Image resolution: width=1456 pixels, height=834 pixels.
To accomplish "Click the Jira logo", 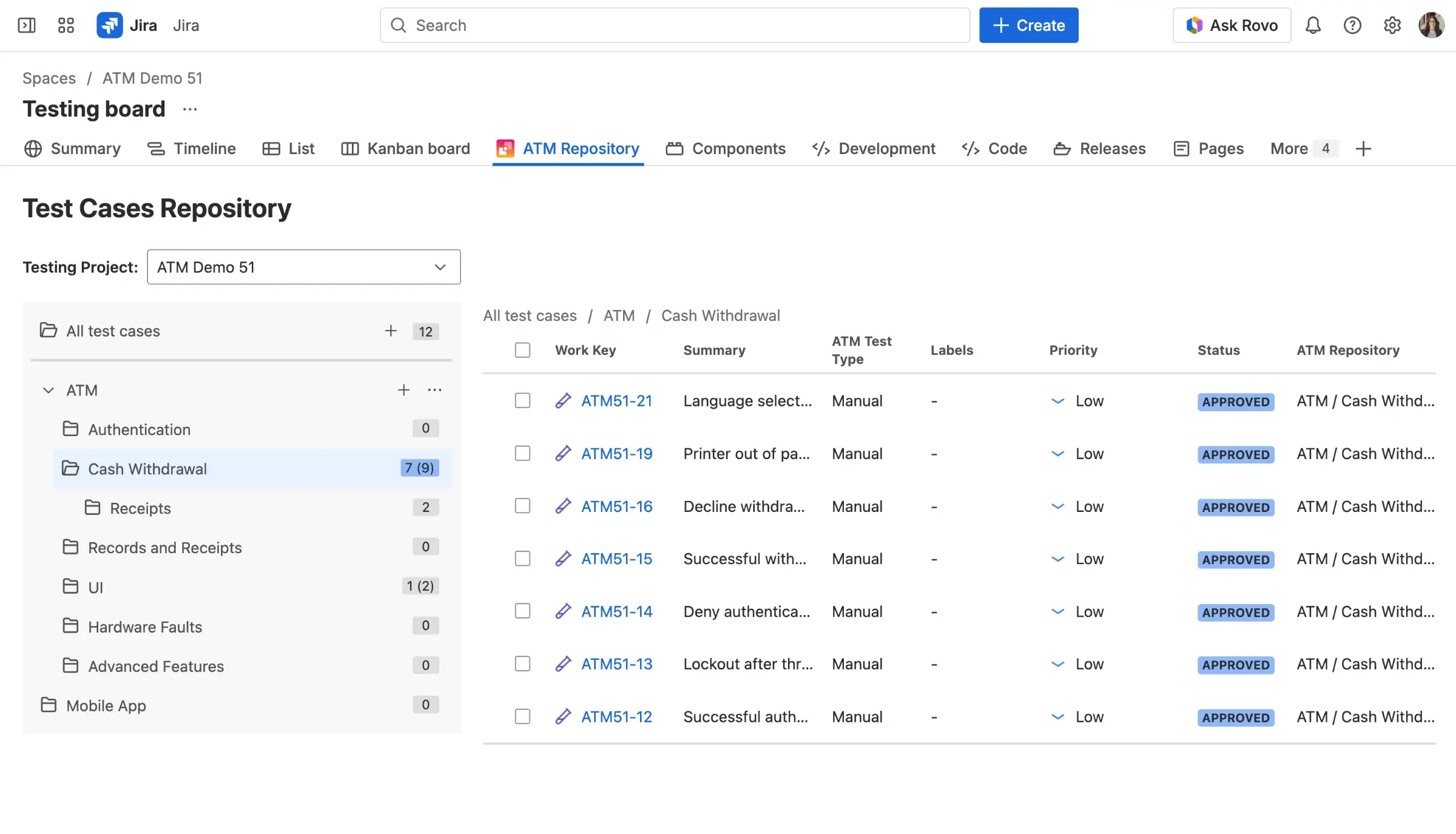I will coord(110,25).
